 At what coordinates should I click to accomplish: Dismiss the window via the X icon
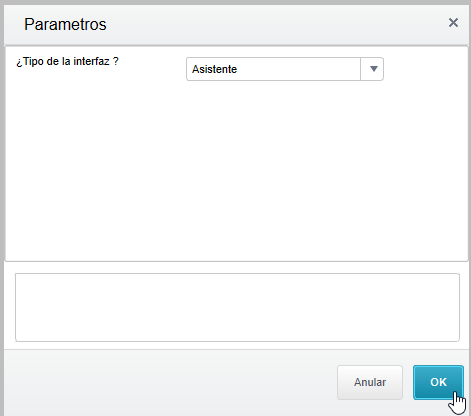click(453, 23)
